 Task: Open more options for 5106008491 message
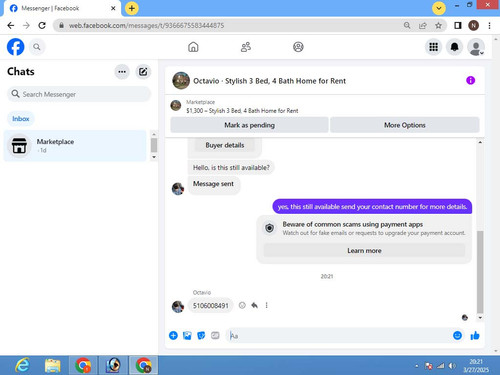click(x=266, y=305)
